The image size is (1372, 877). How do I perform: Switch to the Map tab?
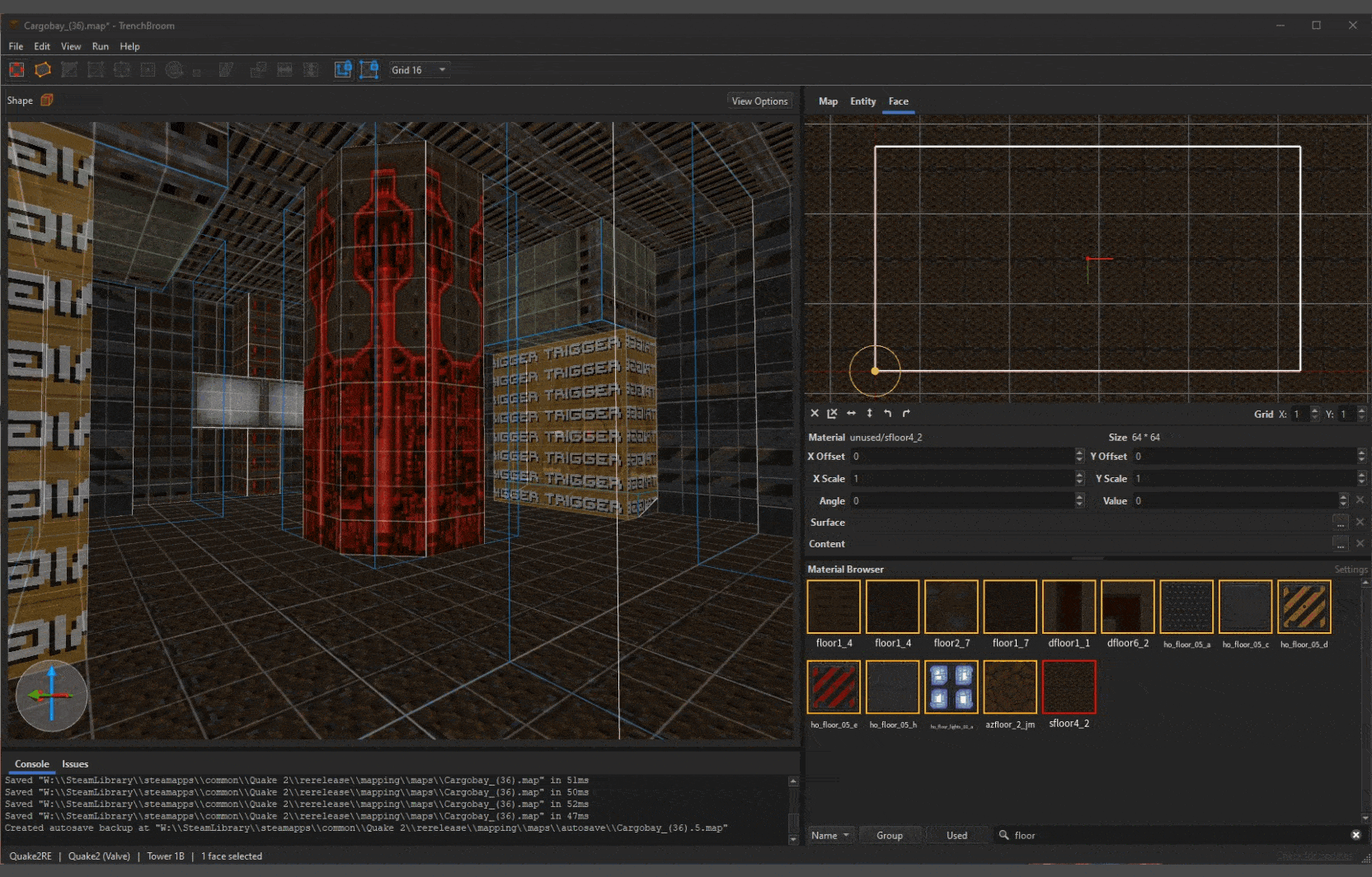pos(828,101)
